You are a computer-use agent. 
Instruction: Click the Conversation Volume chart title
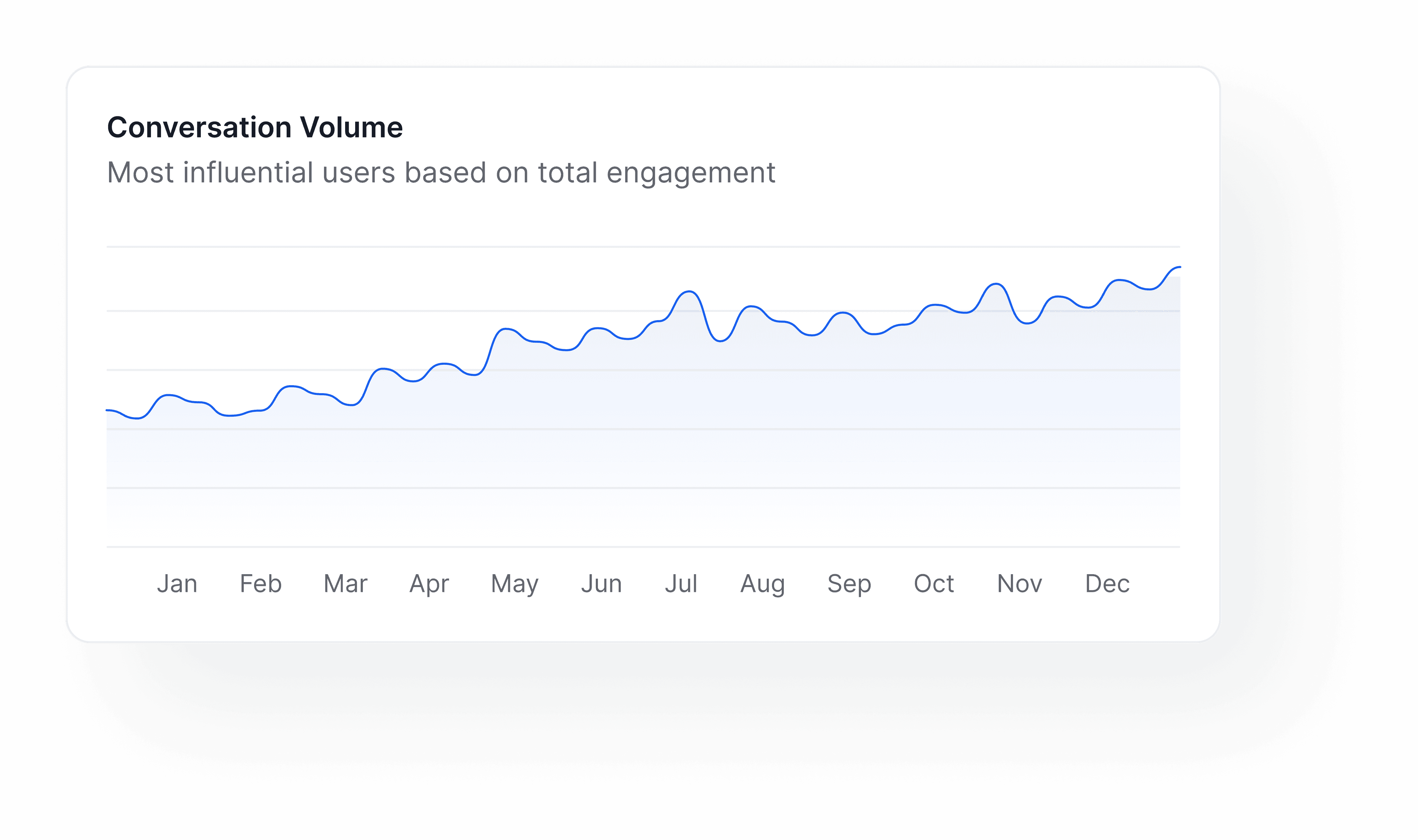pyautogui.click(x=255, y=127)
